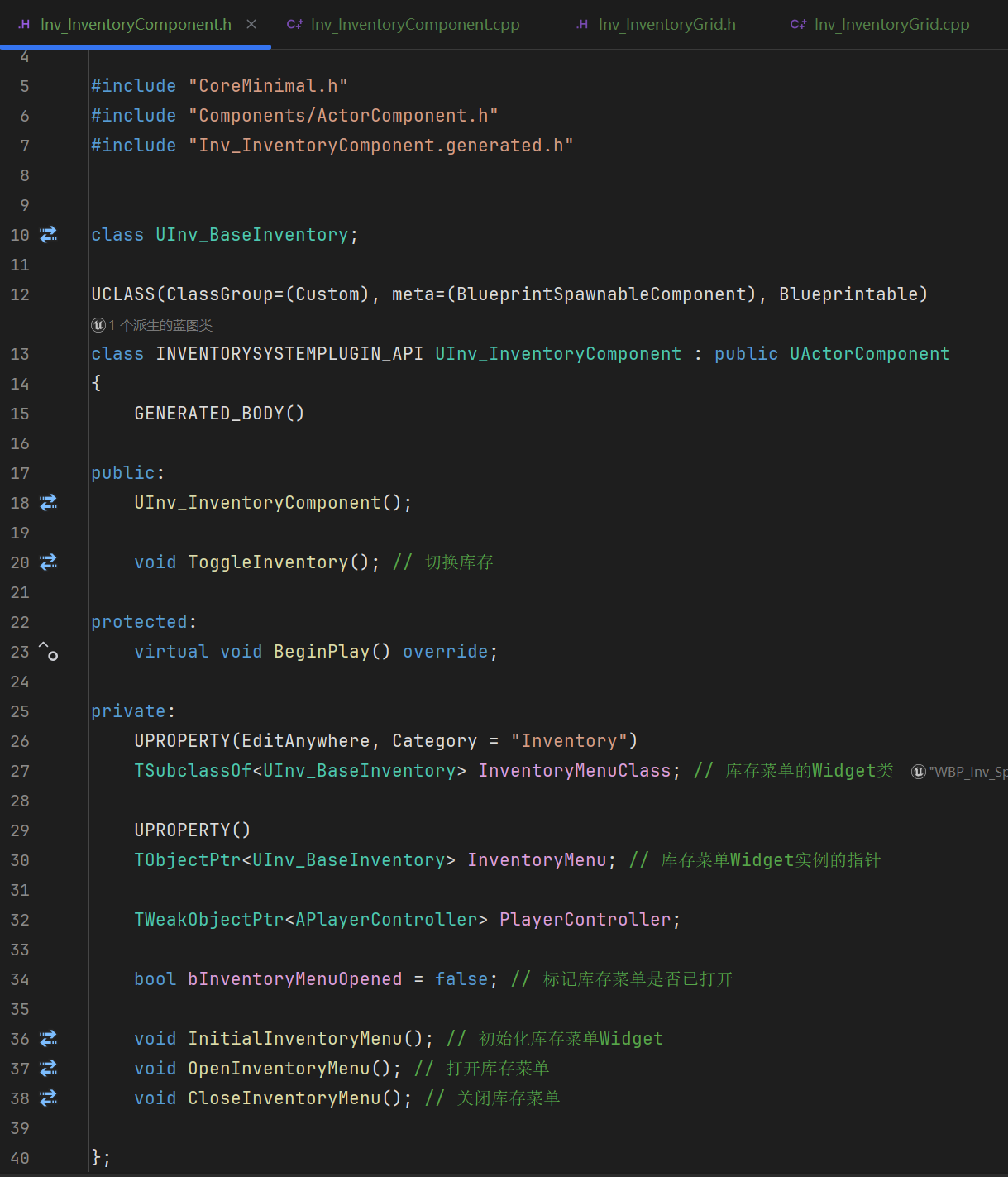Click the public: access specifier
Screen dimensions: 1008x1177
128,473
